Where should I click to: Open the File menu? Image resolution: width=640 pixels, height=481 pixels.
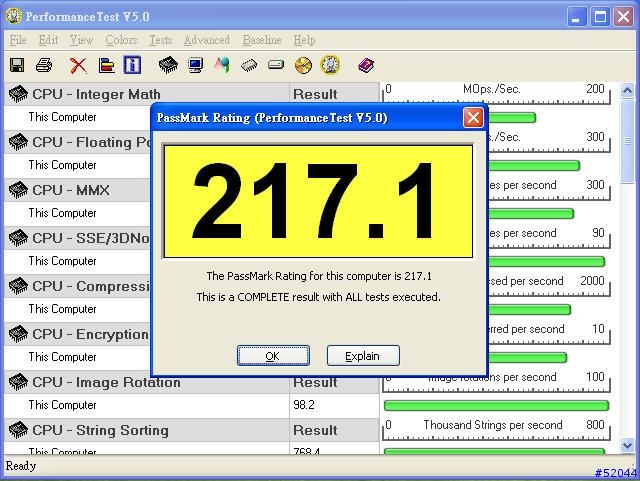[18, 40]
